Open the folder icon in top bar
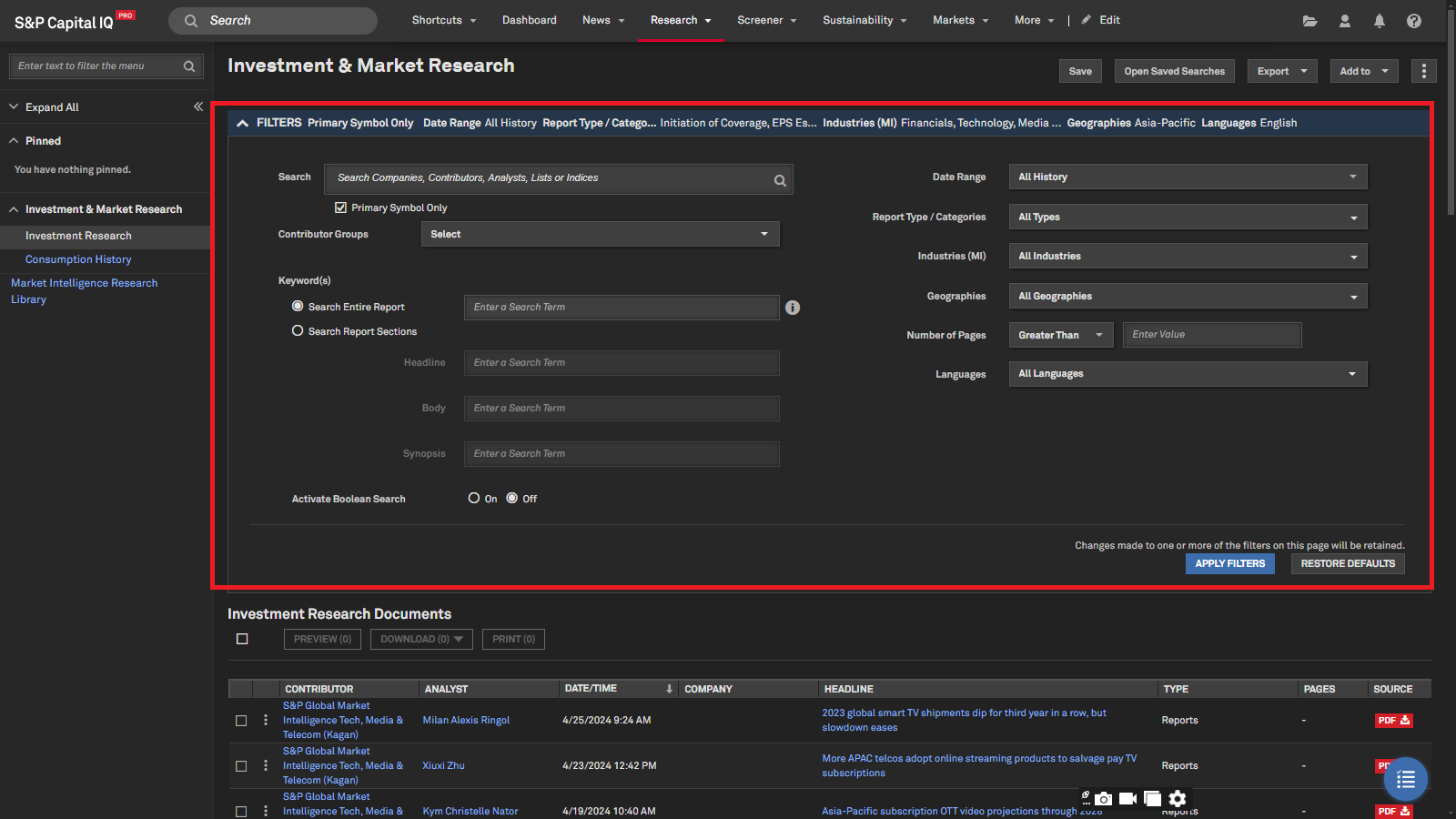Image resolution: width=1456 pixels, height=819 pixels. (x=1309, y=21)
